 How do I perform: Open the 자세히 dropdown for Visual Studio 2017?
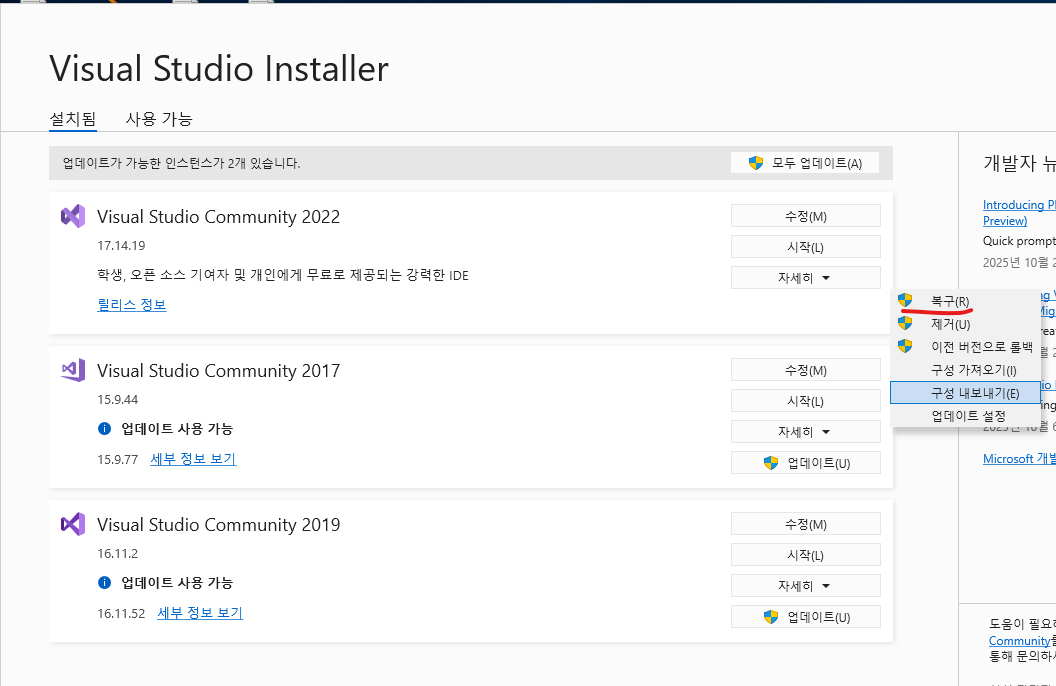(805, 432)
